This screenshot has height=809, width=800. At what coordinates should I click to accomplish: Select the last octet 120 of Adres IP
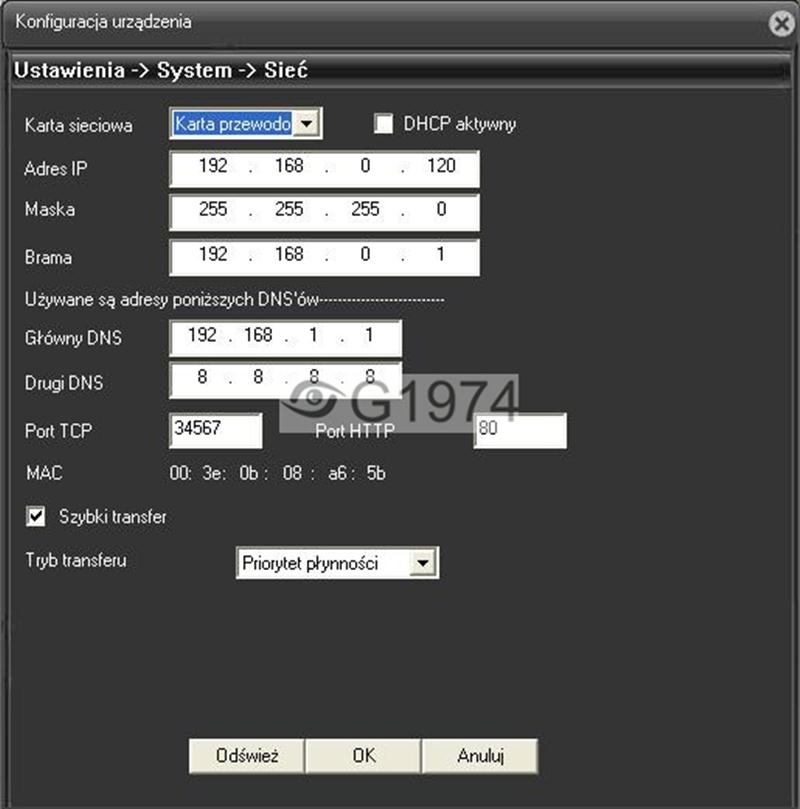tap(441, 166)
